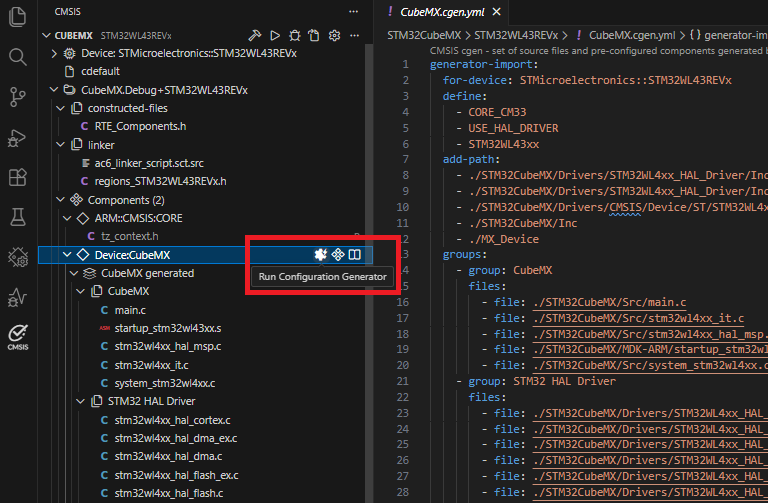Follow the ./STM32CubeMX/Src/stm32wl4xx_it.c link

[x=639, y=318]
